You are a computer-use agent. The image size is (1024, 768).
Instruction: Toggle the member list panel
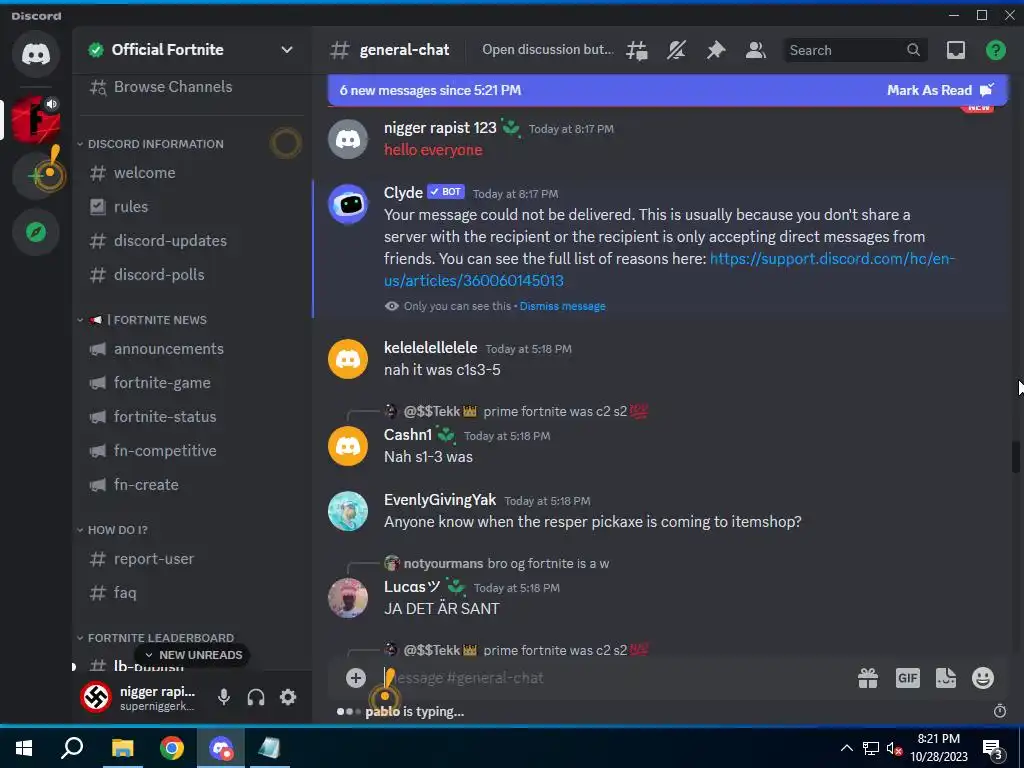coord(756,50)
